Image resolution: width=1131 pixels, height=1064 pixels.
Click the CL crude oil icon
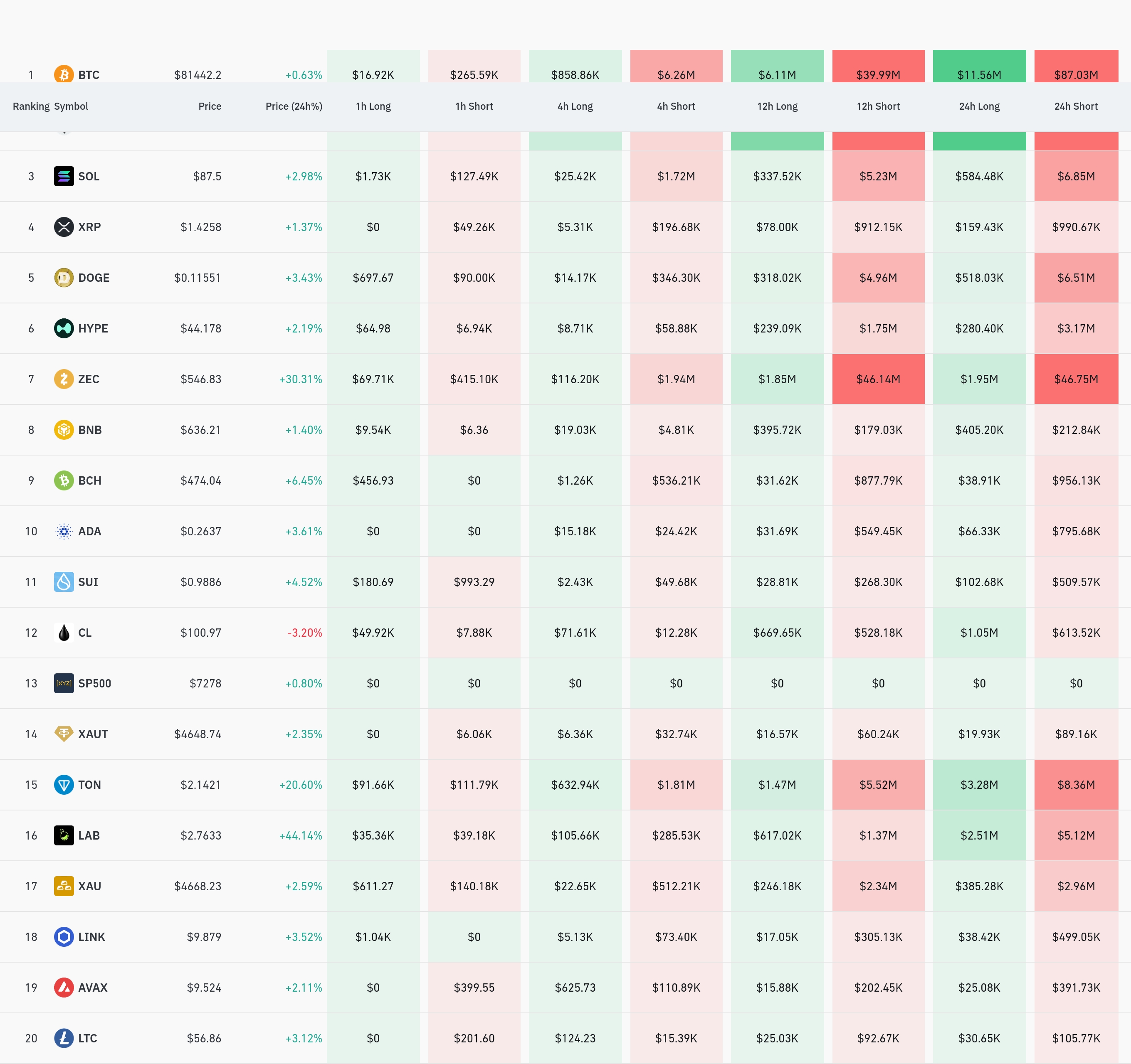[64, 632]
